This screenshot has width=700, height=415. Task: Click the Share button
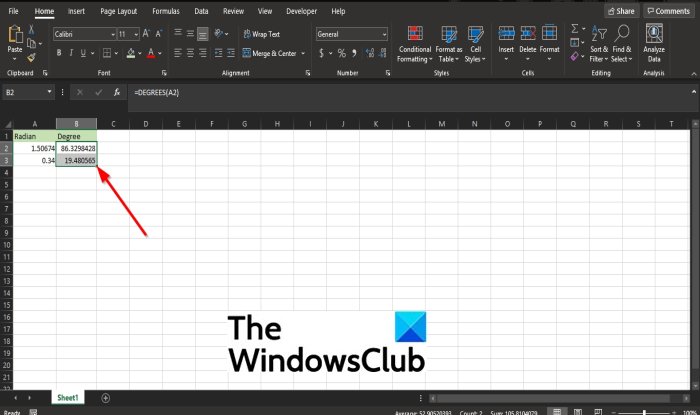pyautogui.click(x=621, y=11)
